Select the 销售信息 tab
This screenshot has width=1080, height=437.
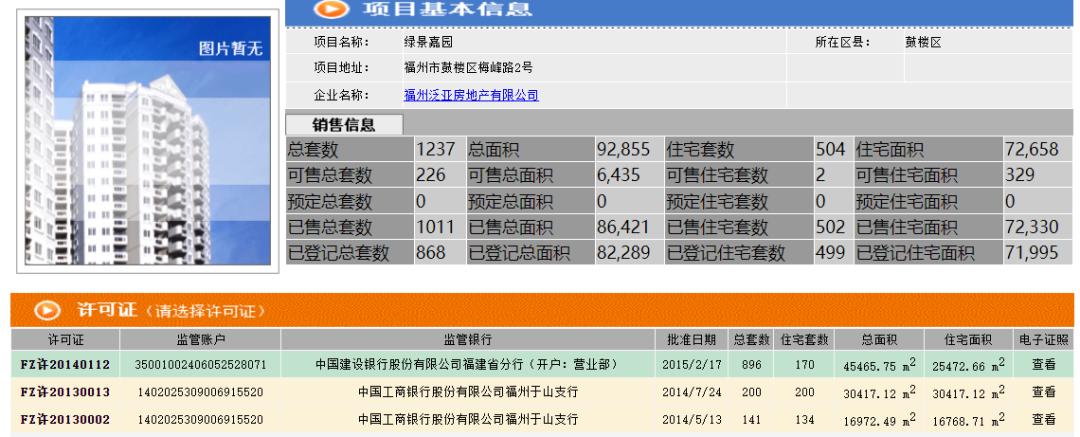[345, 124]
